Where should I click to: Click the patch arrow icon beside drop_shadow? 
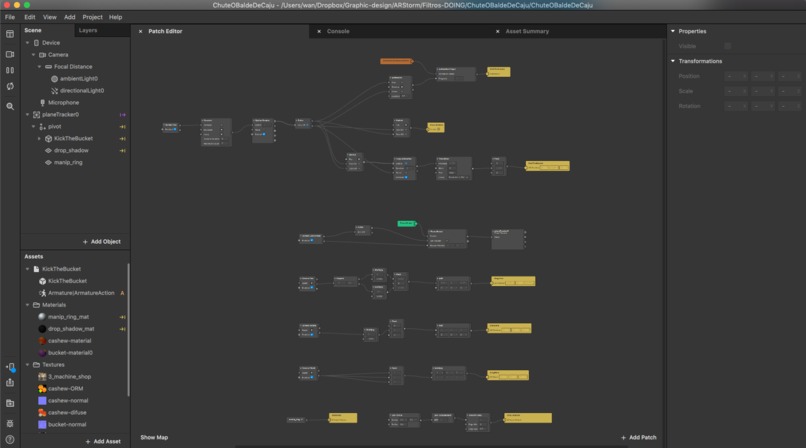pyautogui.click(x=122, y=151)
